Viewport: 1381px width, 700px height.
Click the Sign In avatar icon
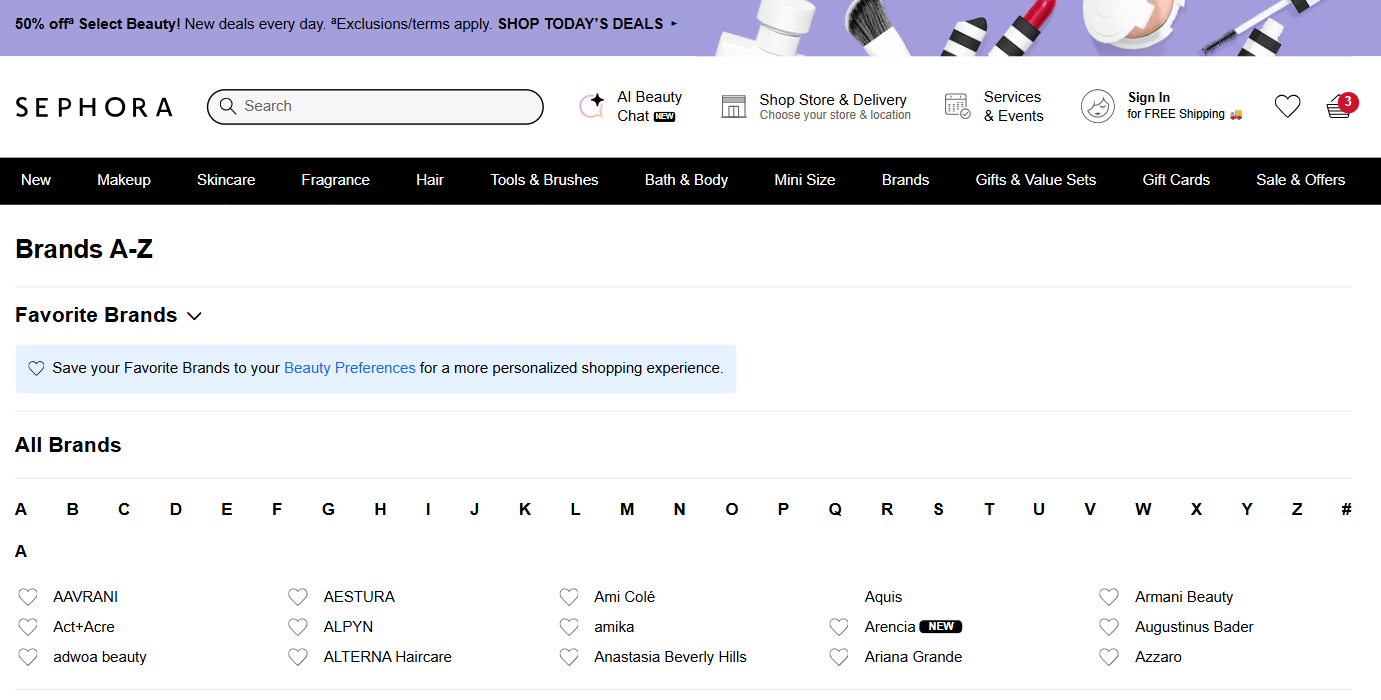pos(1098,106)
